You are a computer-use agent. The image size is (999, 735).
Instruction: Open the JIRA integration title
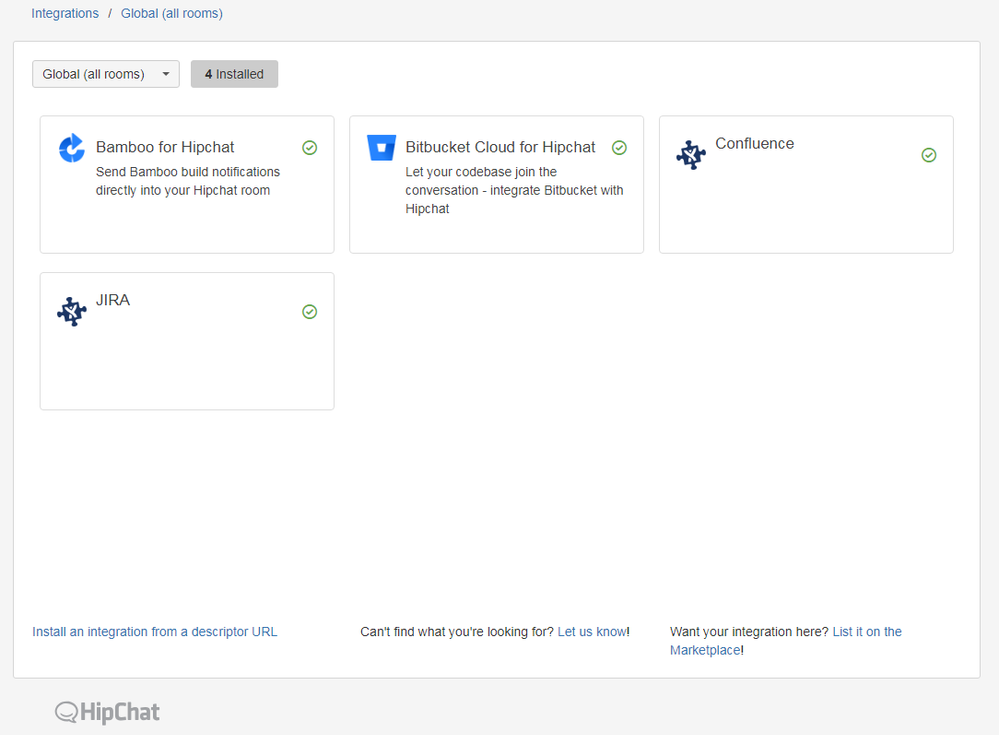[113, 300]
